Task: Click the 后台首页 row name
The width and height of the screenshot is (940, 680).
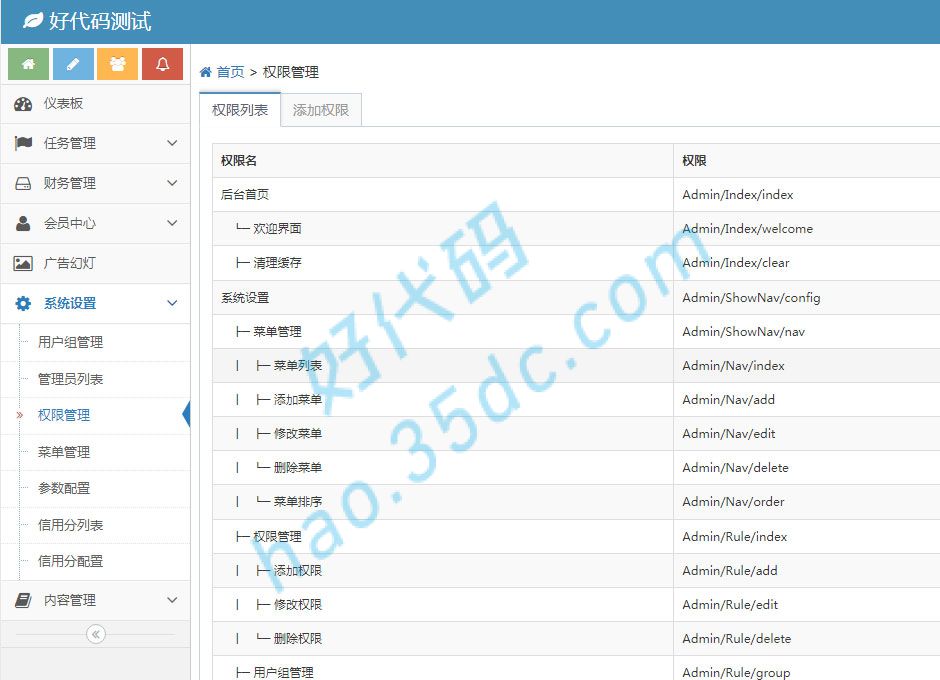Action: click(245, 194)
